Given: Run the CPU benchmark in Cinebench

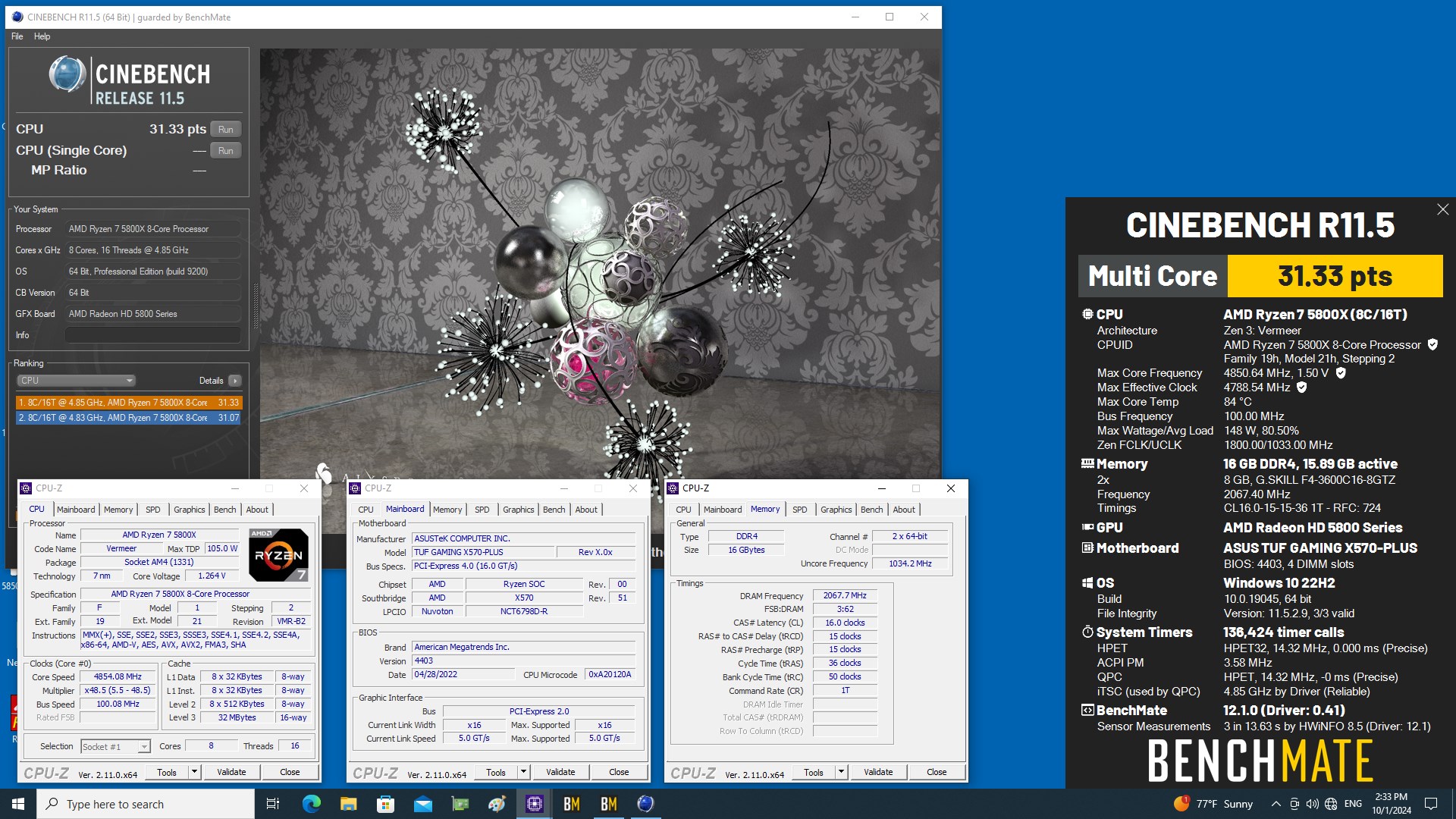Looking at the screenshot, I should point(226,130).
